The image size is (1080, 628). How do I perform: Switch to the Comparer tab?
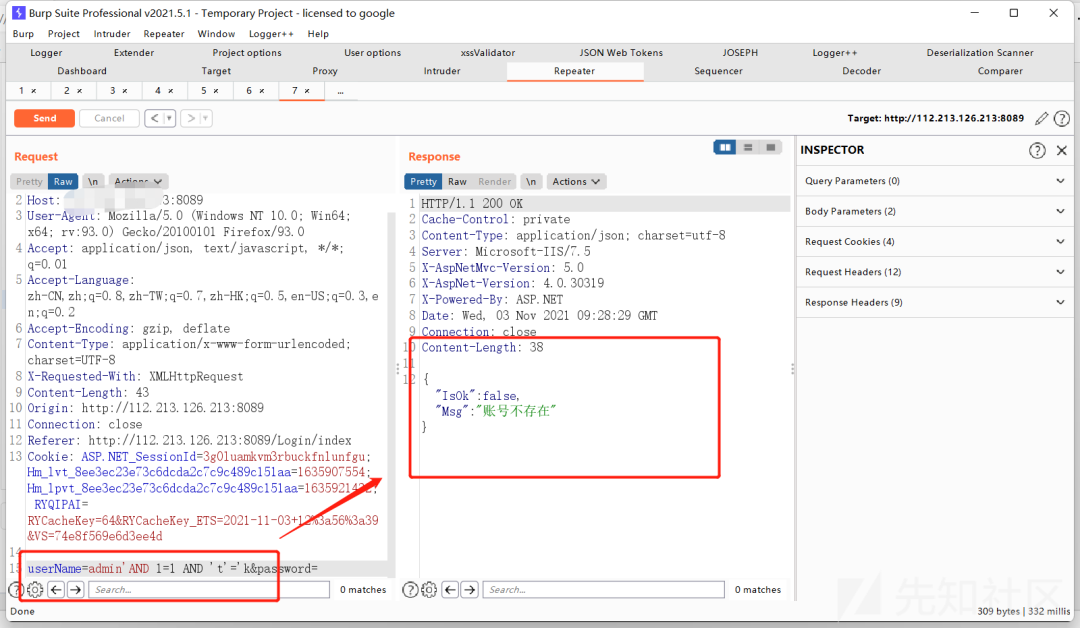[x=1000, y=71]
